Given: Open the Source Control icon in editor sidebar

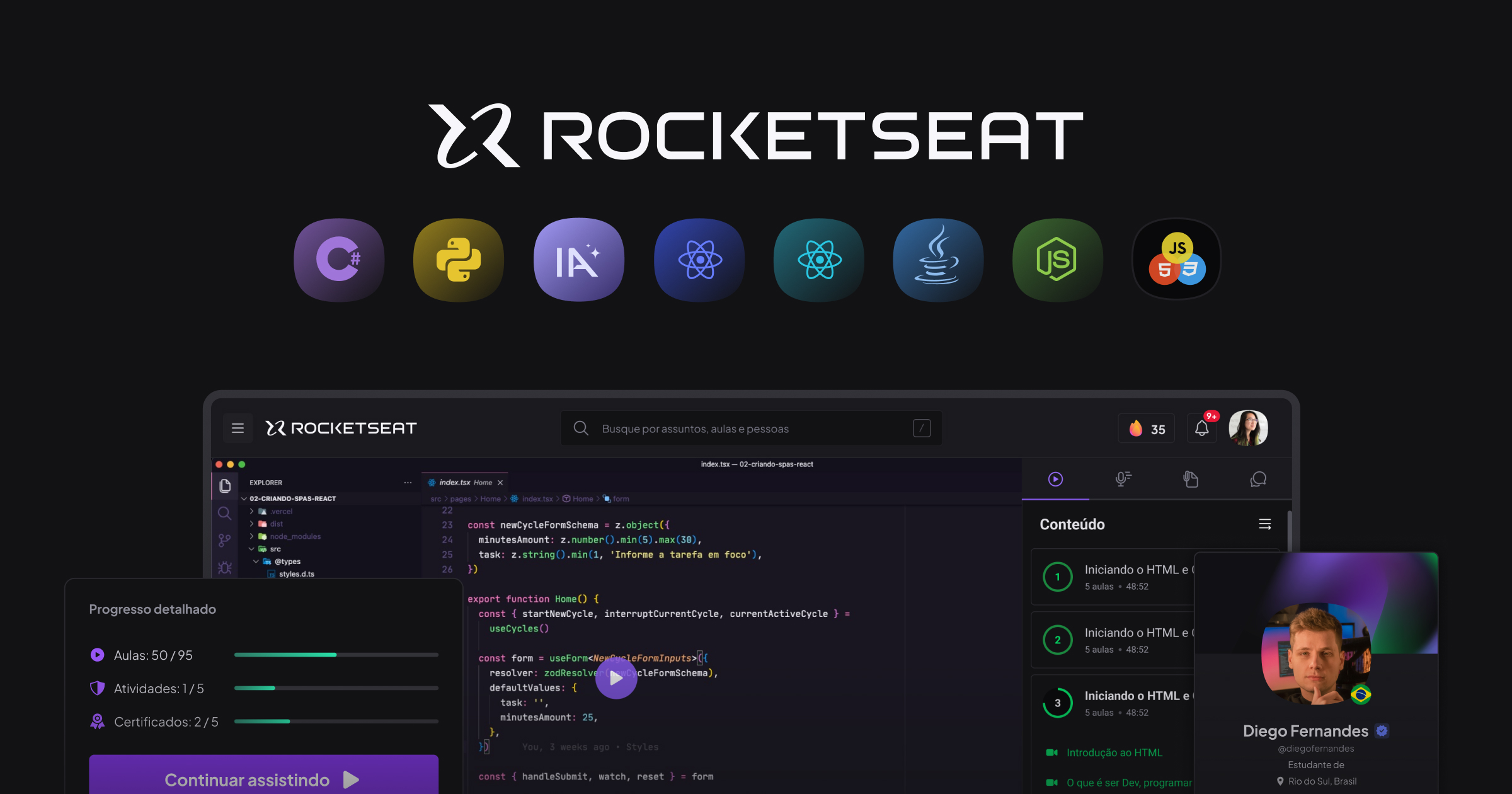Looking at the screenshot, I should (224, 541).
